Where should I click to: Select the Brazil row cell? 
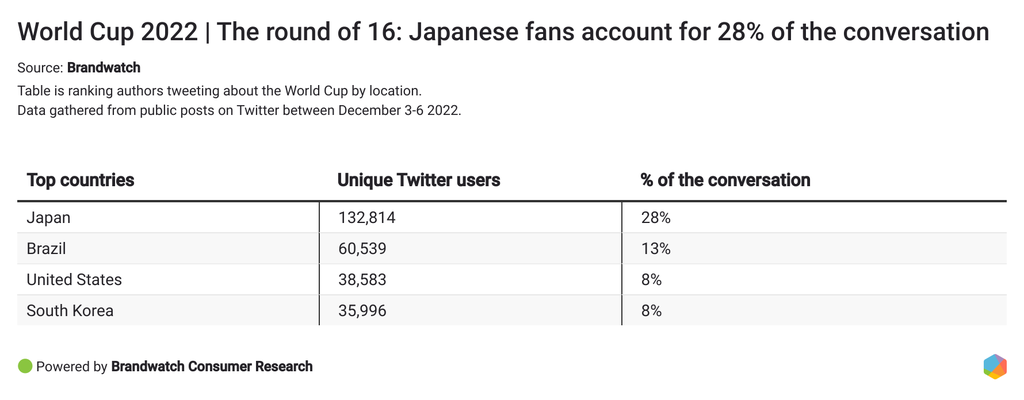click(x=46, y=248)
